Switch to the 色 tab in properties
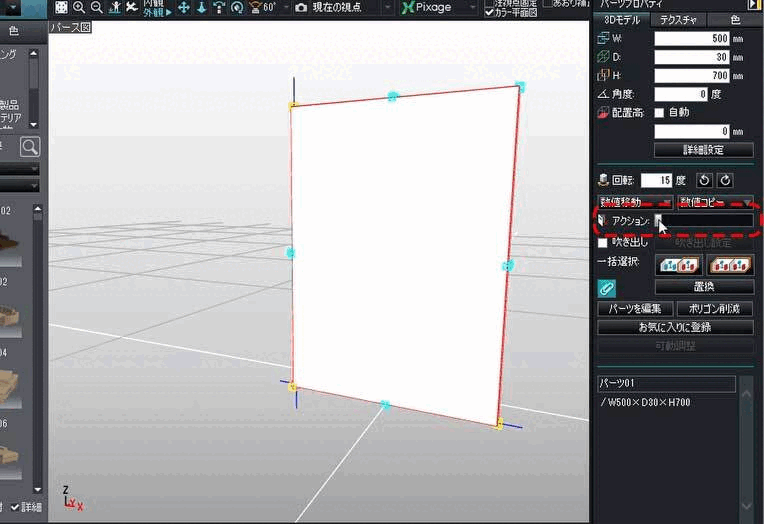Viewport: 764px width, 524px height. point(735,20)
